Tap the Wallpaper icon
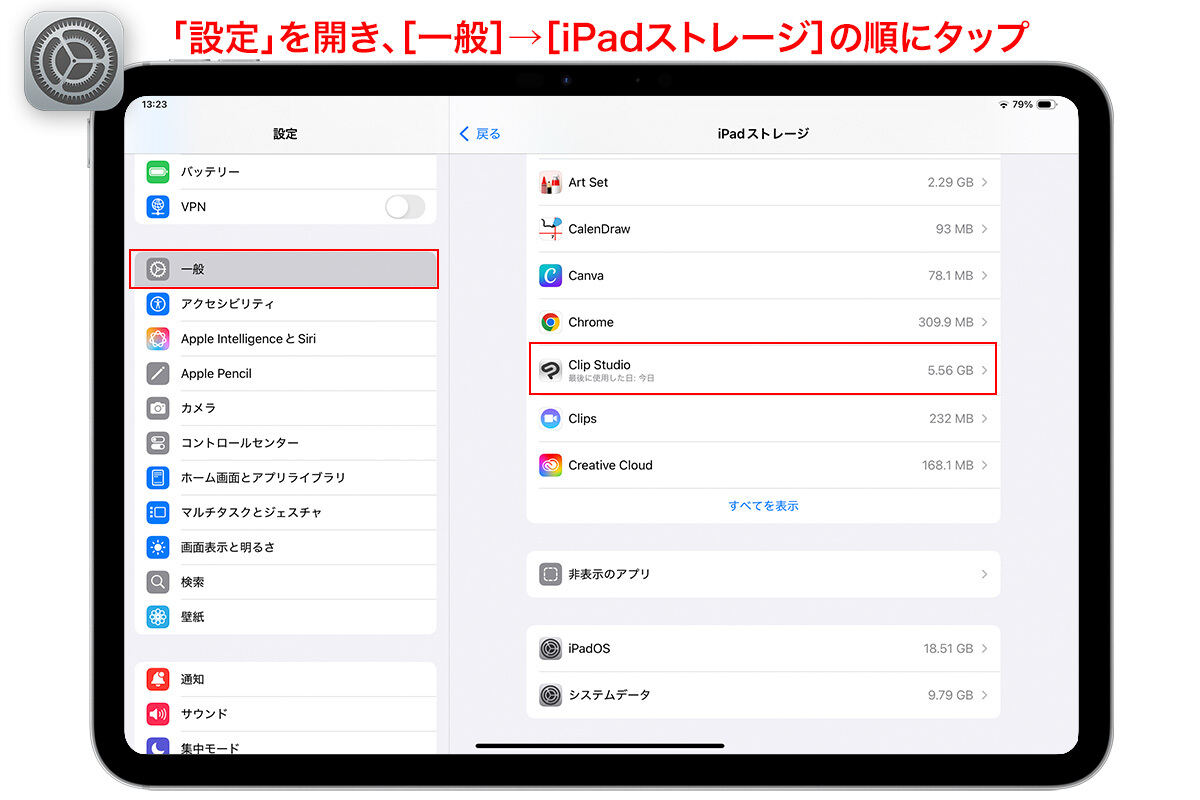This screenshot has width=1200, height=800. (x=158, y=617)
